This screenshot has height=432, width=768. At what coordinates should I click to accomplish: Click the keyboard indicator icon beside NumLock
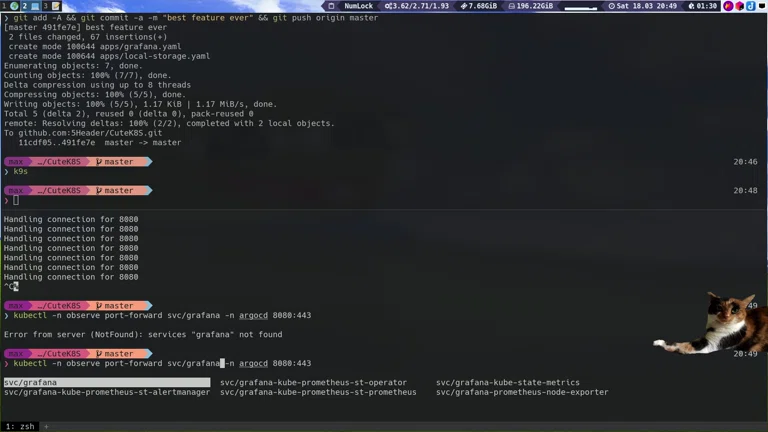[332, 6]
